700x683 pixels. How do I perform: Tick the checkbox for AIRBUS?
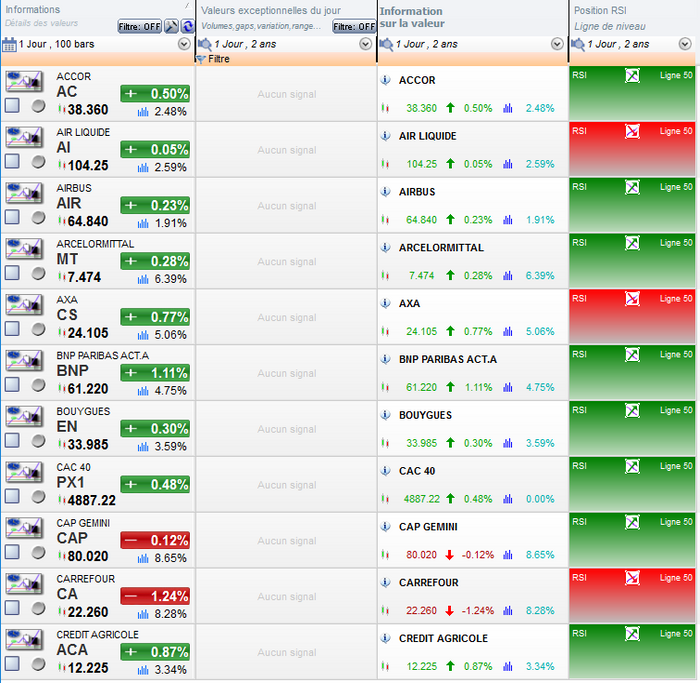pos(12,217)
